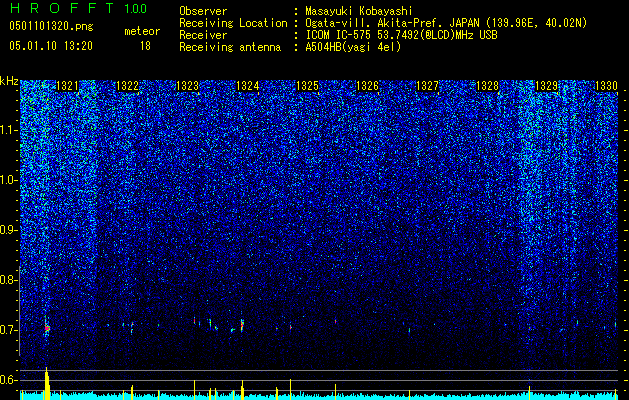Click the 'Observer' field label
This screenshot has width=629, height=400.
(203, 11)
